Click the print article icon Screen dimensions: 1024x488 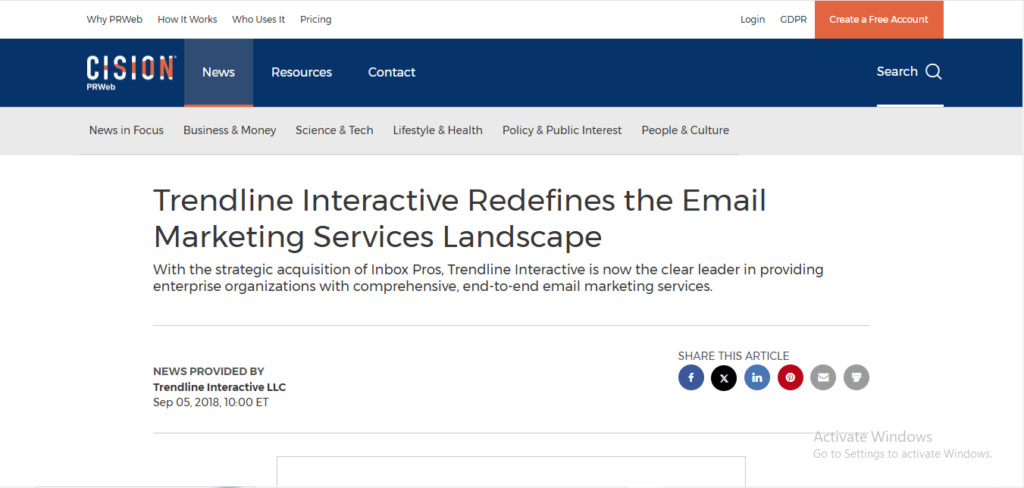856,378
